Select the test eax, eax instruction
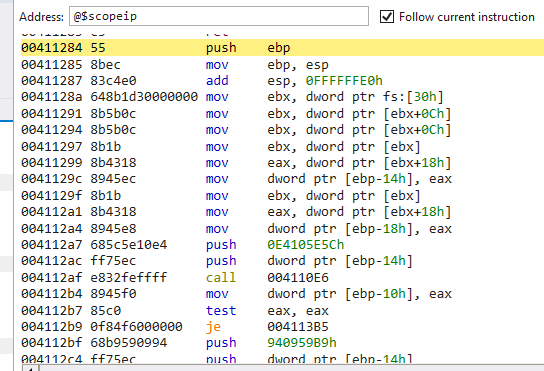 [x=282, y=310]
